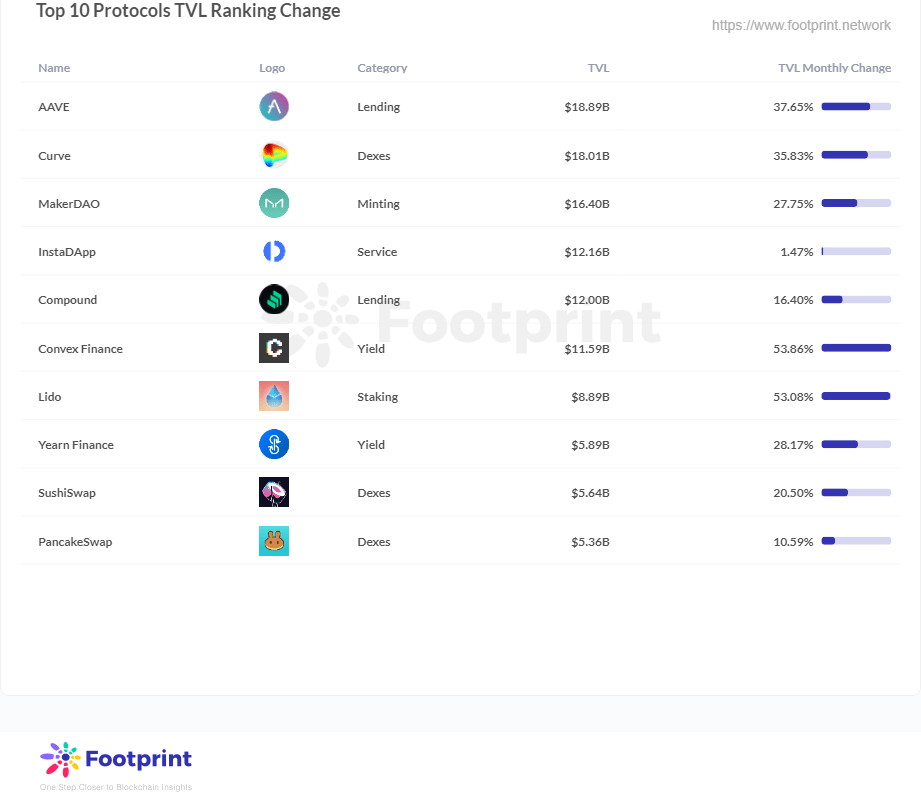Open the InstaDApp logo icon

(273, 251)
